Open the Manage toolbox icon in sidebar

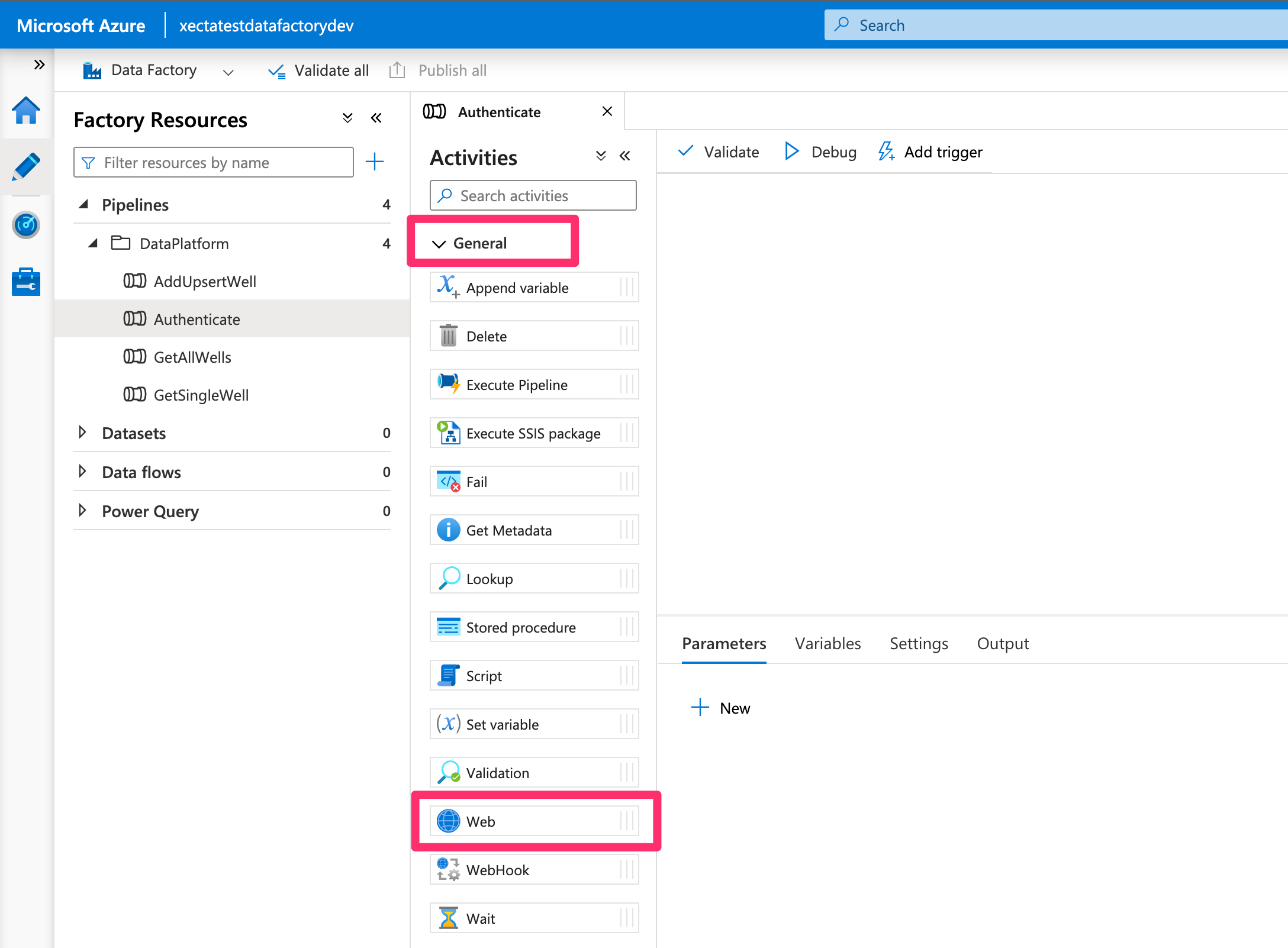pyautogui.click(x=26, y=282)
